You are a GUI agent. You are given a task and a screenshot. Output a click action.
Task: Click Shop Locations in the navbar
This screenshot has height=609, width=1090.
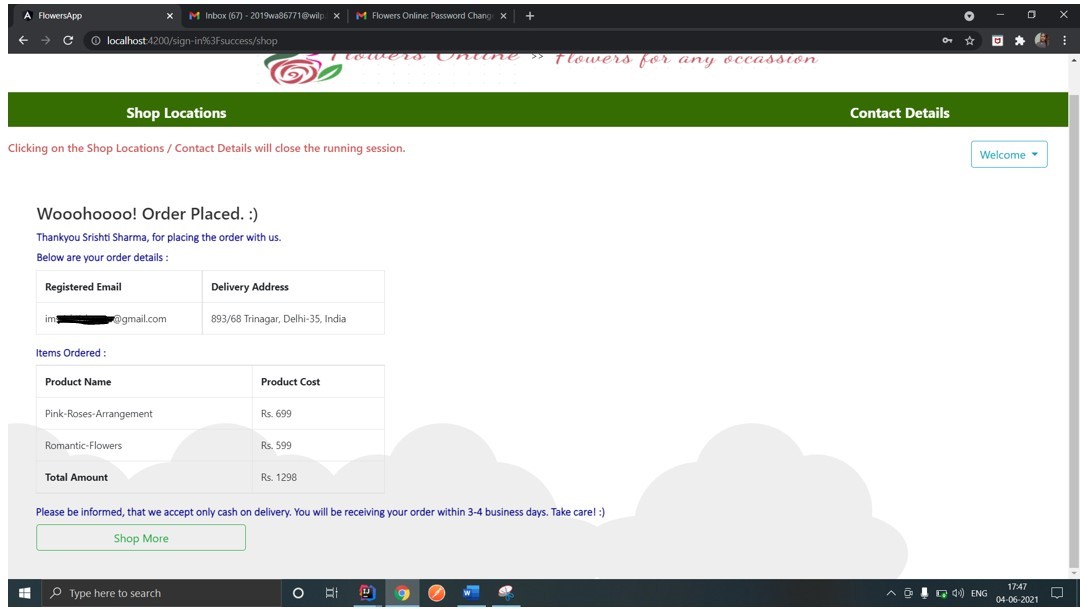[176, 113]
